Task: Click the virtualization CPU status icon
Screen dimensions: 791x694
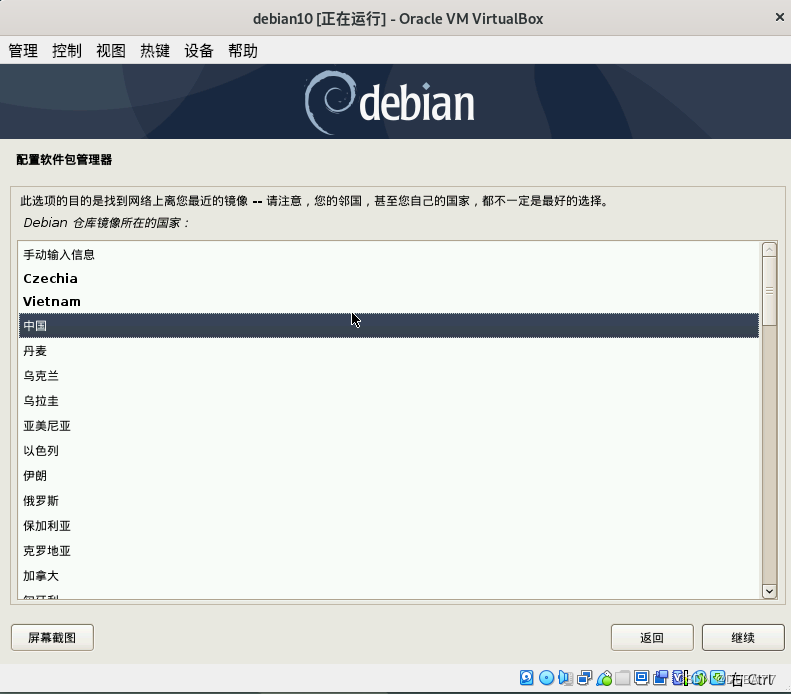Action: (x=679, y=678)
